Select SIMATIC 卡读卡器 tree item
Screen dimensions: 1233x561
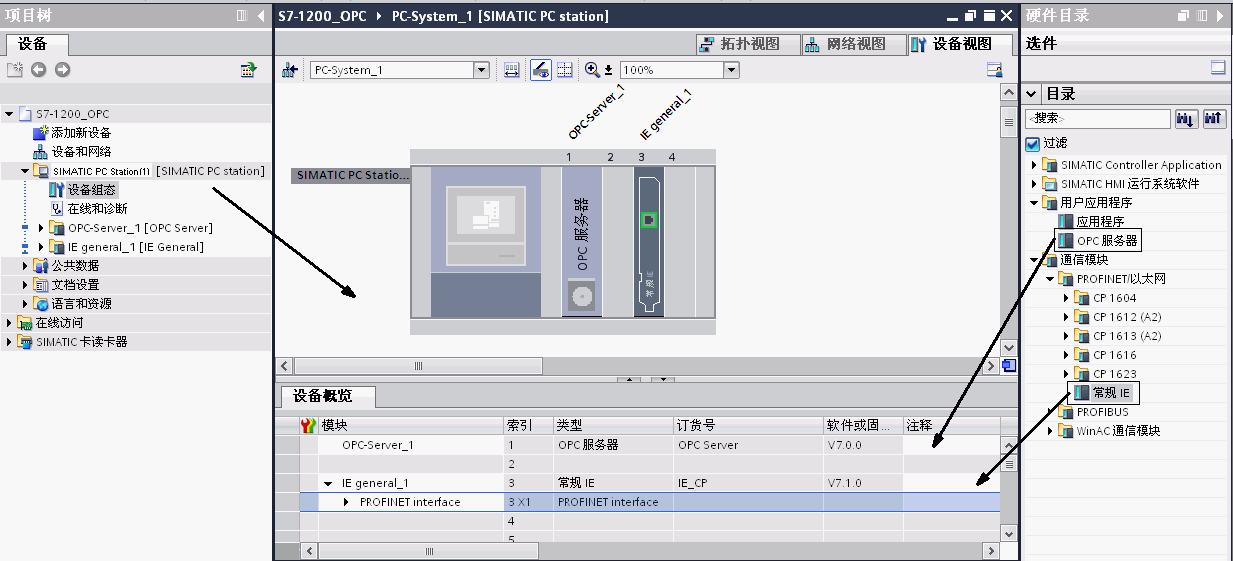(x=82, y=342)
